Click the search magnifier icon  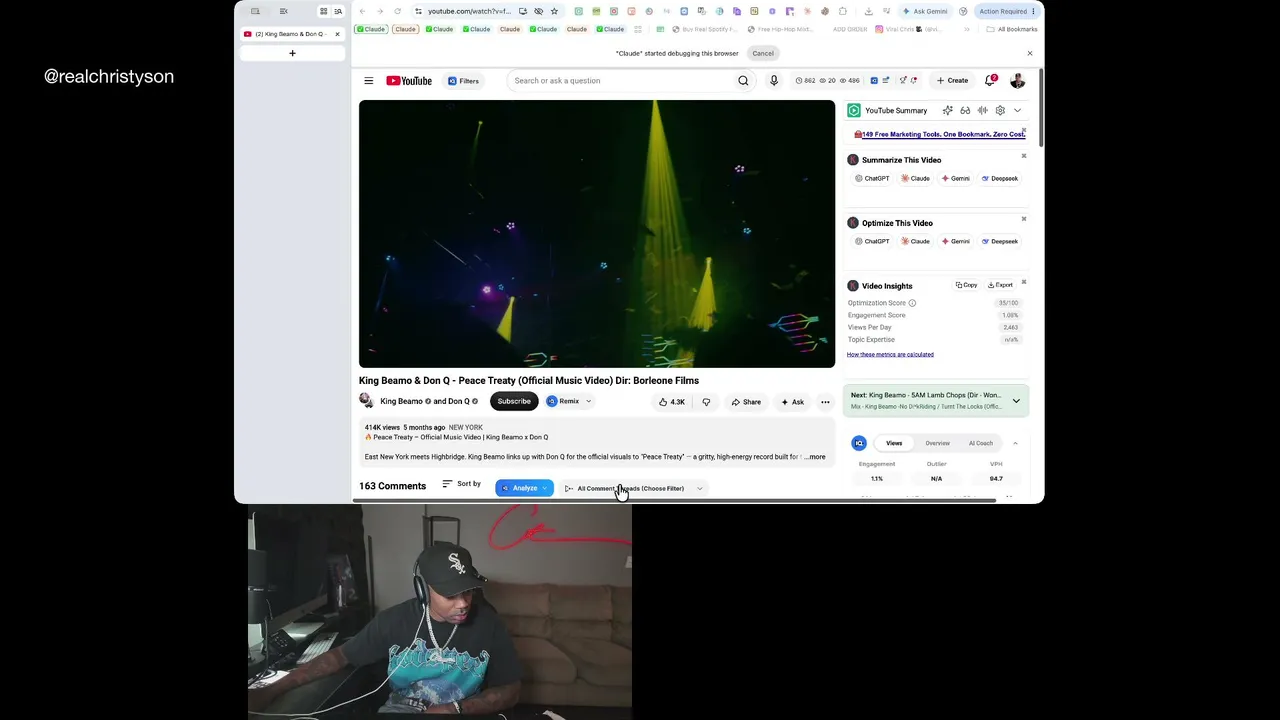pos(743,81)
